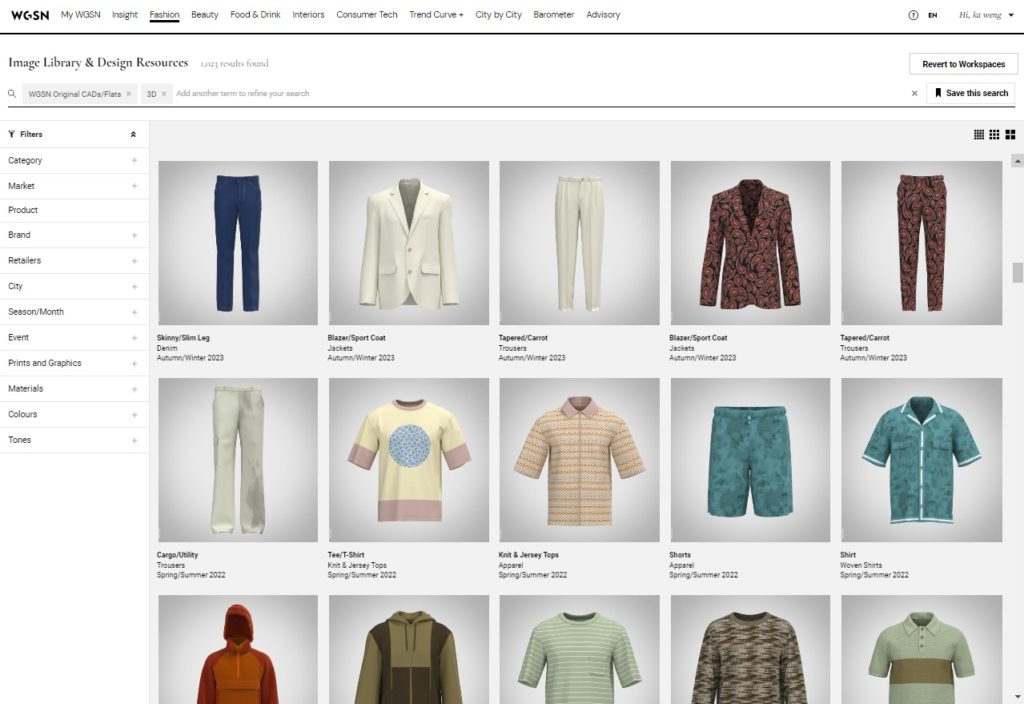Open the Beauty section
Viewport: 1024px width, 704px height.
point(204,14)
